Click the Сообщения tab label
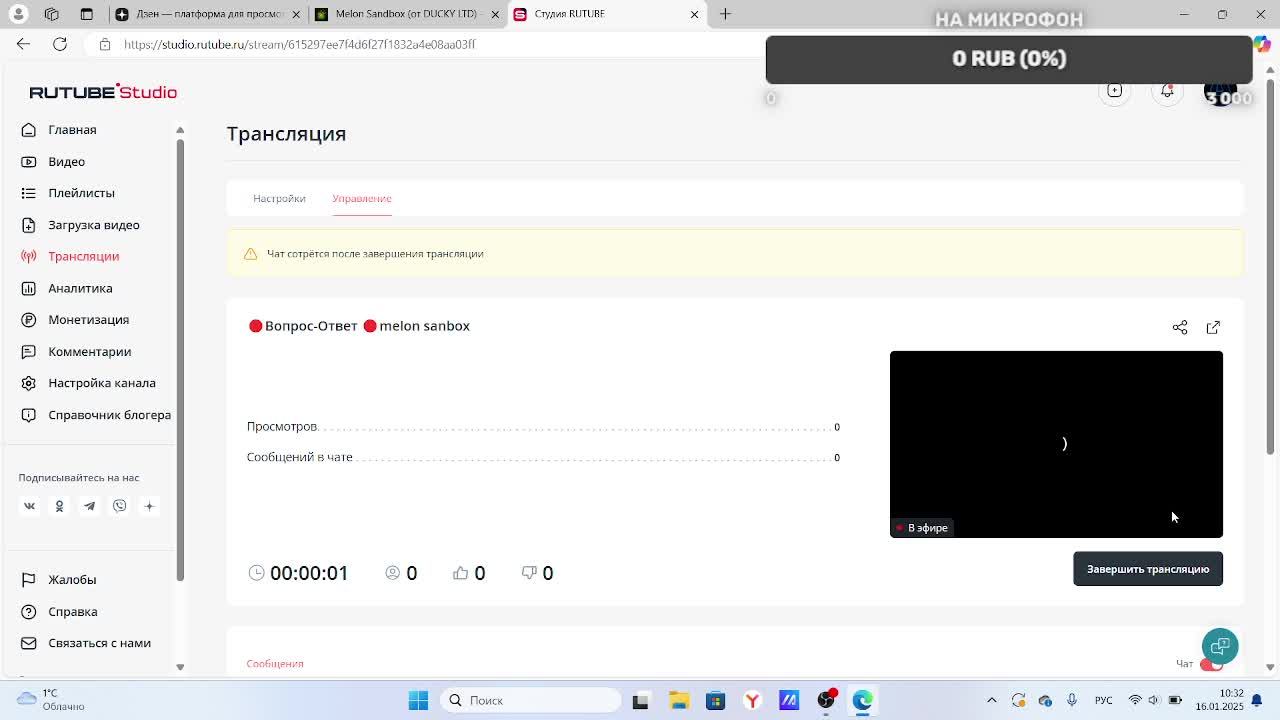 pos(275,664)
